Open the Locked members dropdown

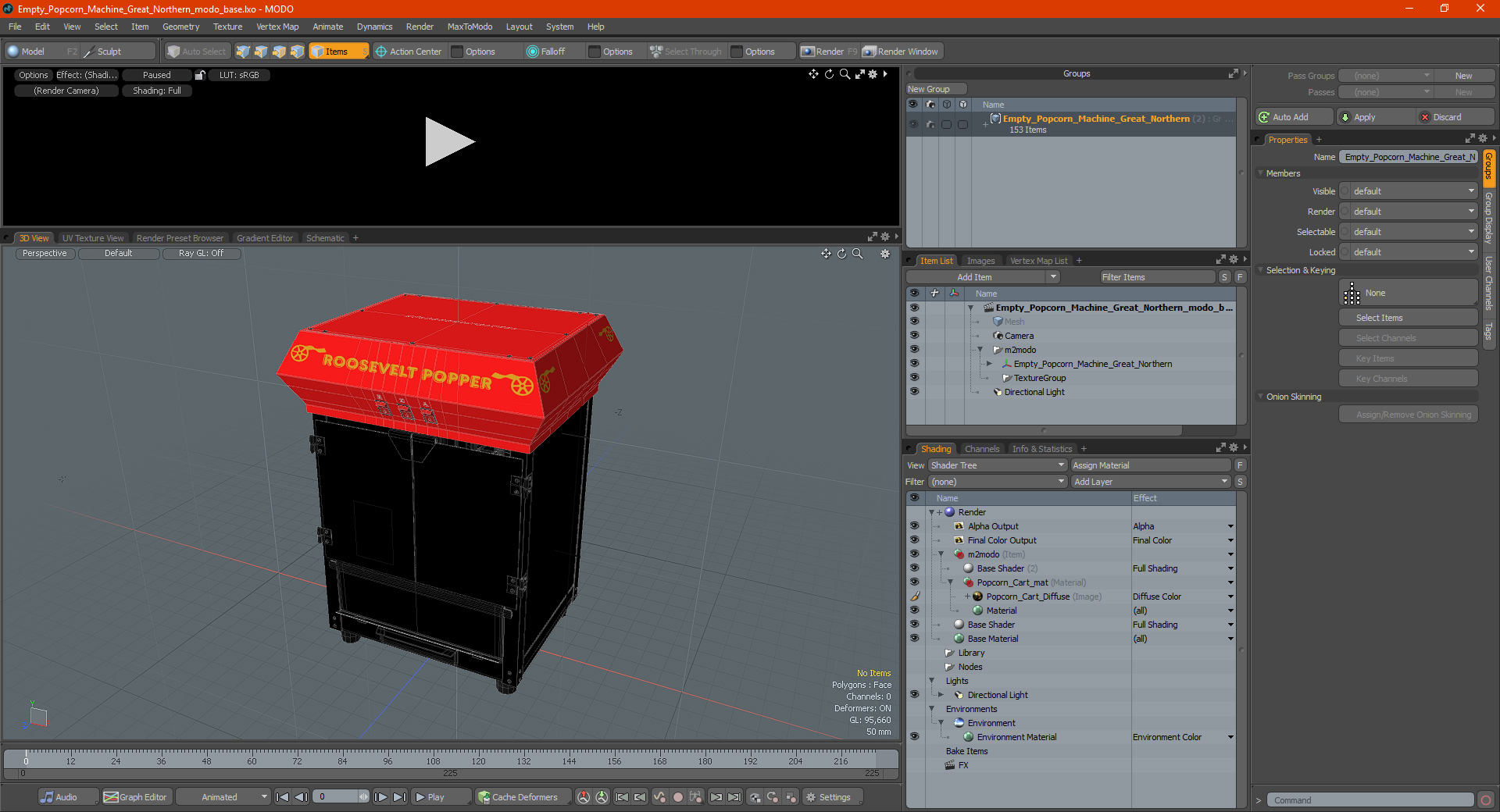[1409, 252]
